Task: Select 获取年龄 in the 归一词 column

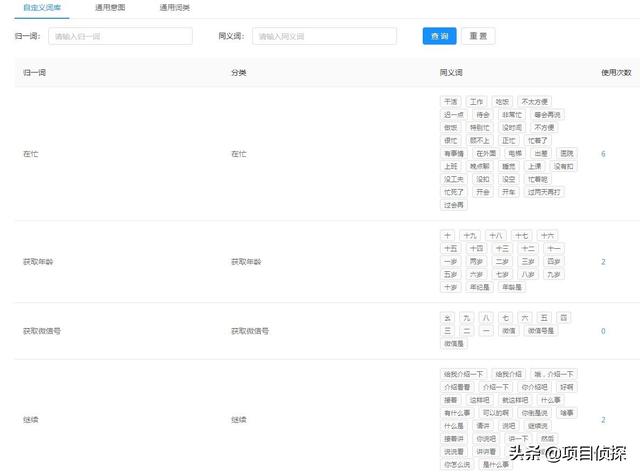Action: [38, 262]
